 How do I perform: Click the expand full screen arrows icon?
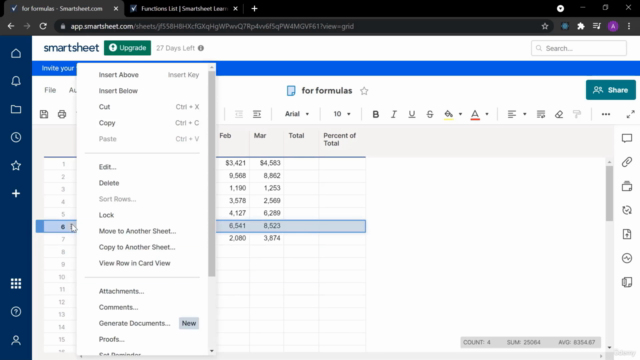[x=631, y=114]
